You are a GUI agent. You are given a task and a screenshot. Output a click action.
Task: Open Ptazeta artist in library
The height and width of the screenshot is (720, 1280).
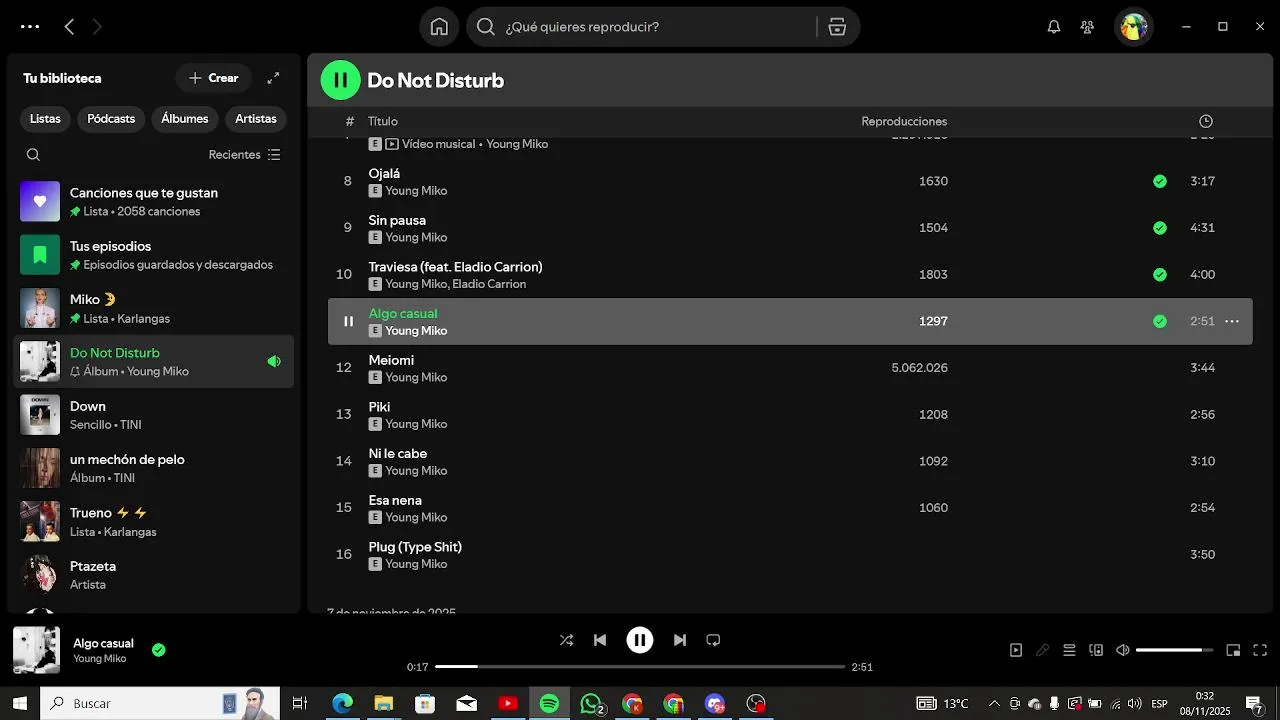[154, 575]
